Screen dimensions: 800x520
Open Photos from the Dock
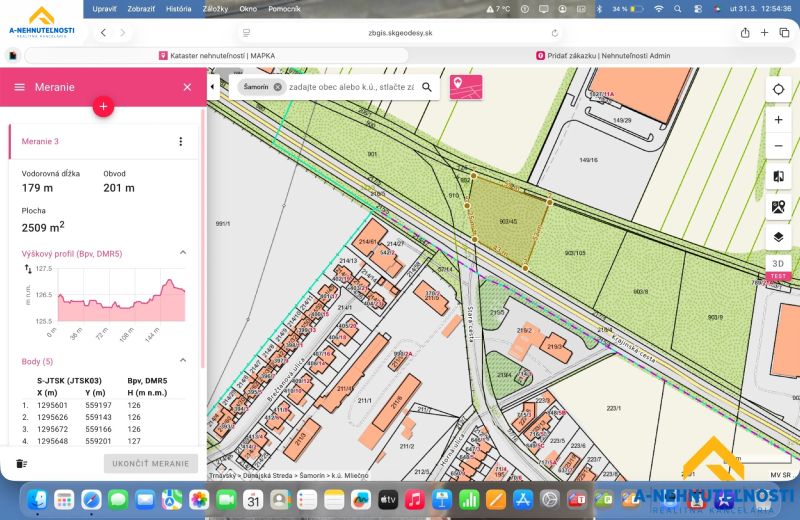[199, 500]
